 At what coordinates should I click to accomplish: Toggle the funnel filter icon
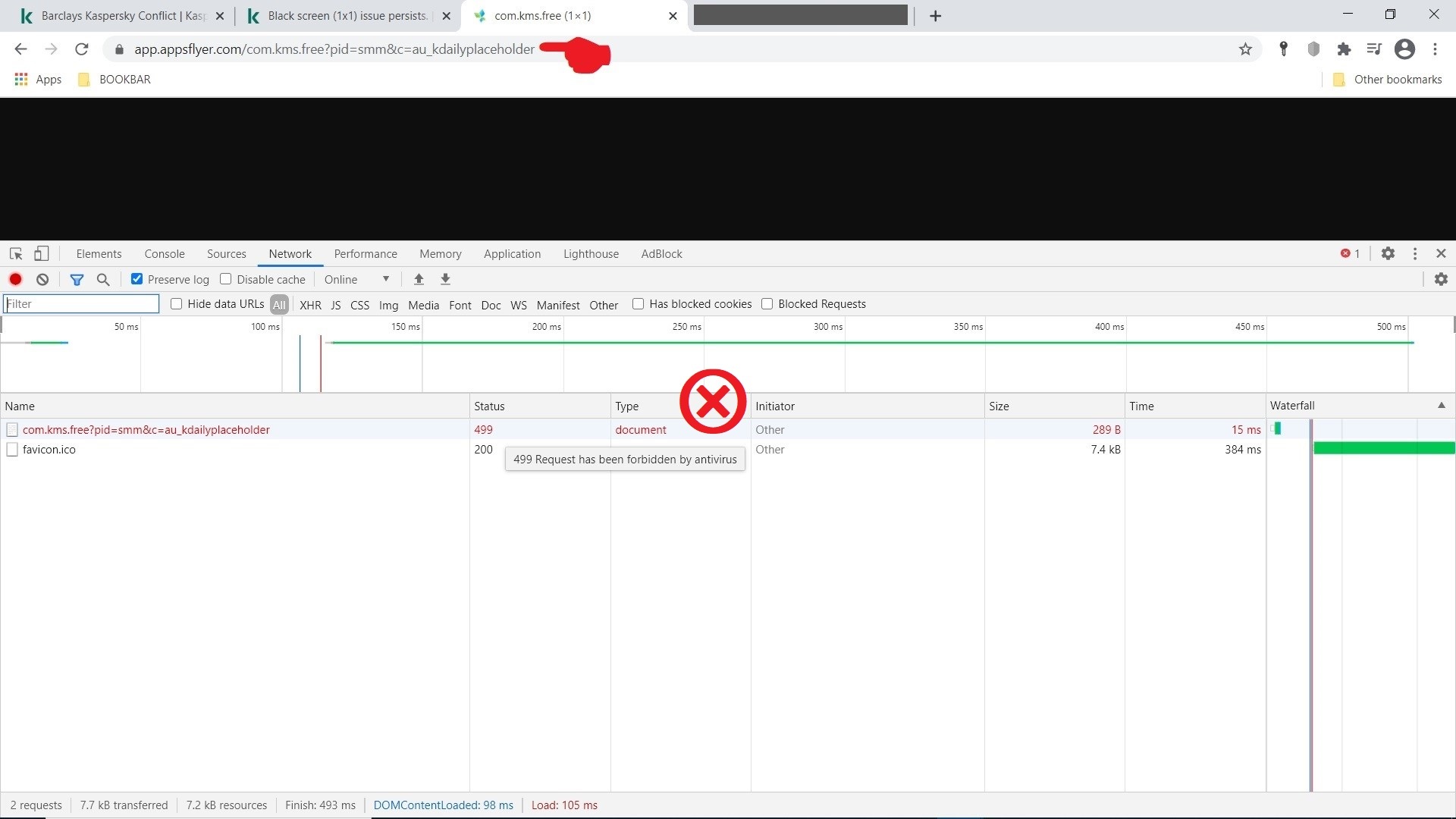[77, 279]
